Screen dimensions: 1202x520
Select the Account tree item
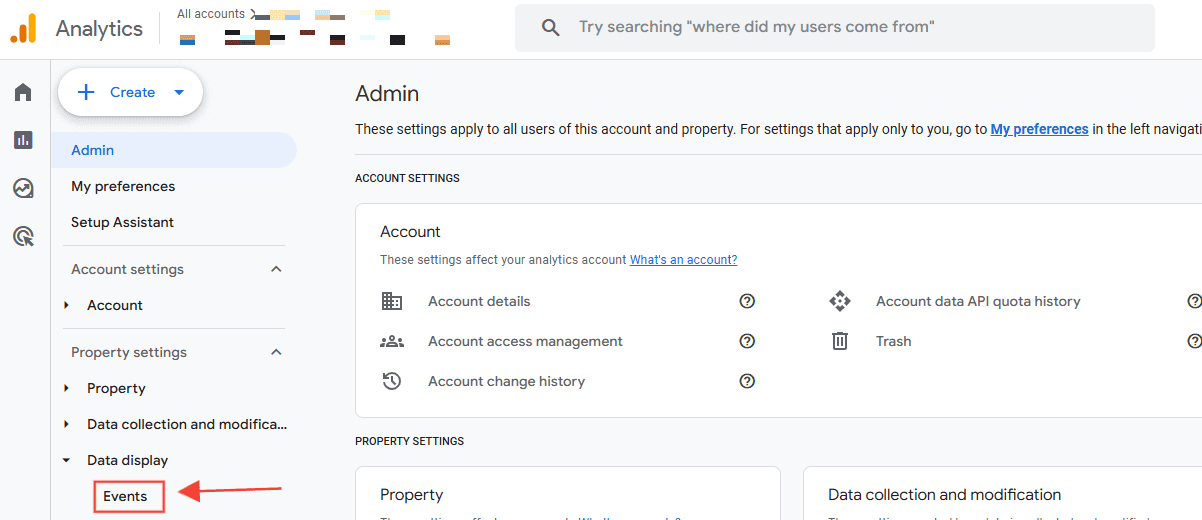tap(115, 305)
